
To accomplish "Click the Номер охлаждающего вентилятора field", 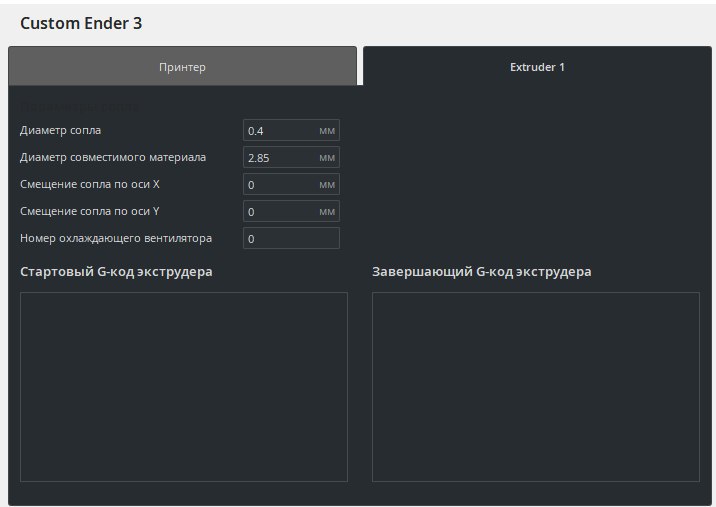I will pos(291,238).
